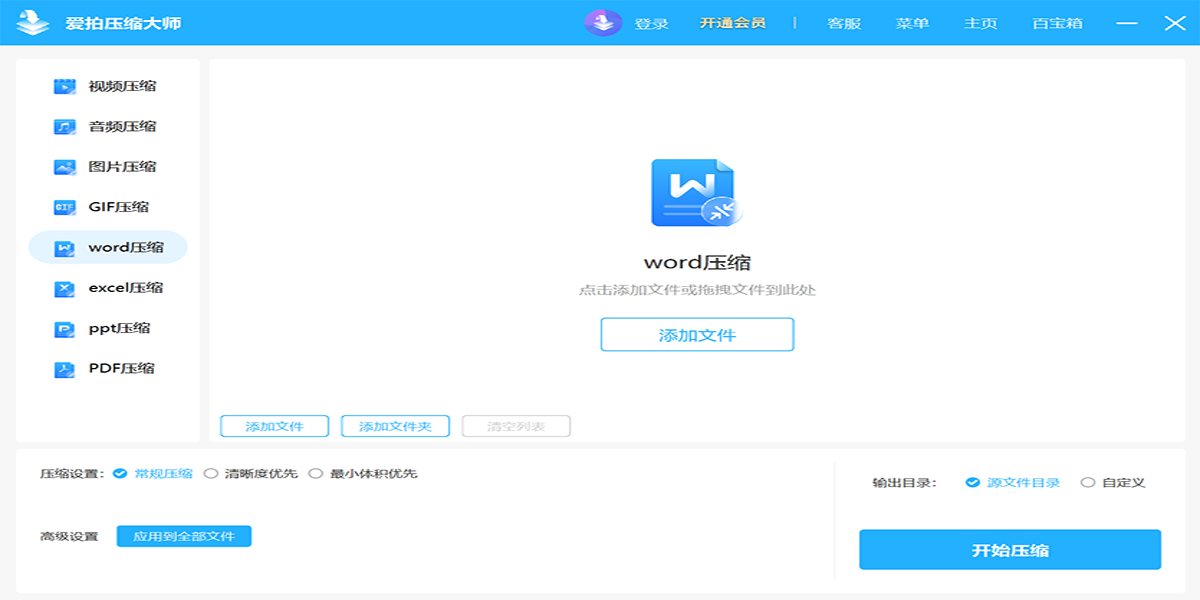Click 应用到全部文件 next to 高级设置
Screen dimensions: 1200x600
(184, 537)
